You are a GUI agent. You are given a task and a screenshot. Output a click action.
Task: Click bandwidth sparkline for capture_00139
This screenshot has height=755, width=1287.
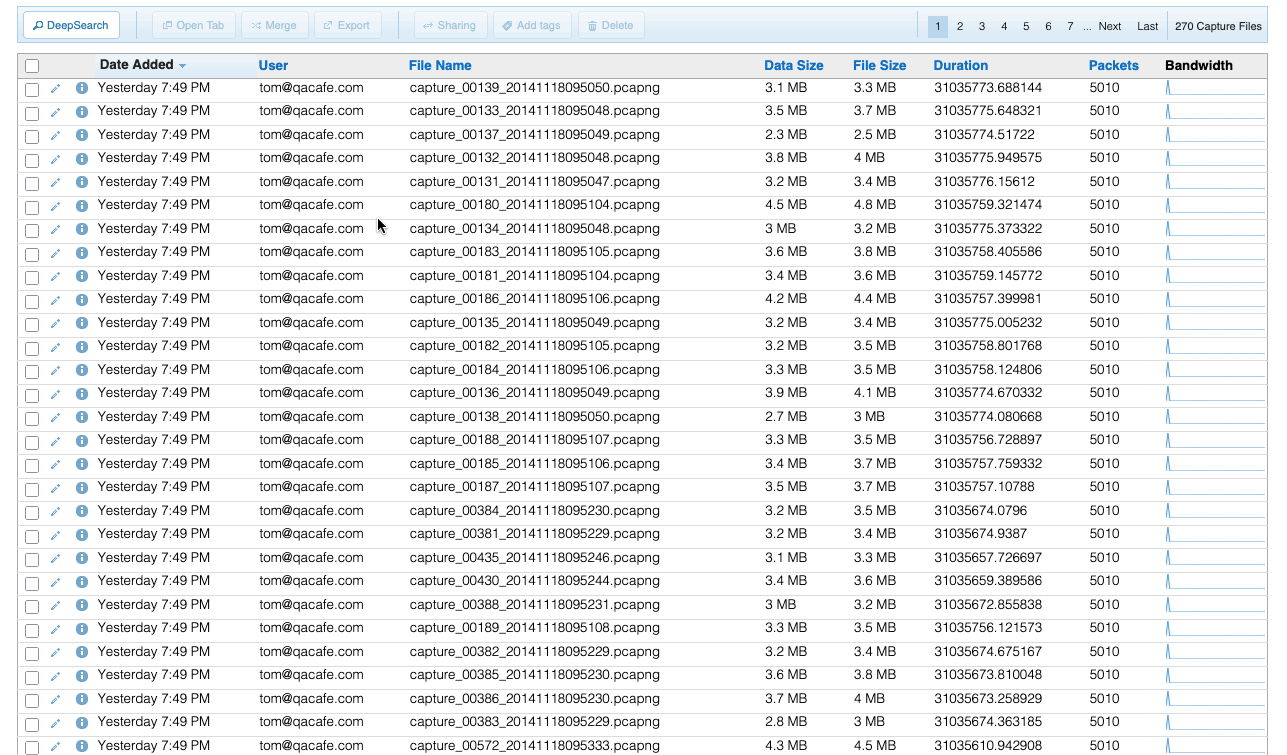click(x=1214, y=89)
